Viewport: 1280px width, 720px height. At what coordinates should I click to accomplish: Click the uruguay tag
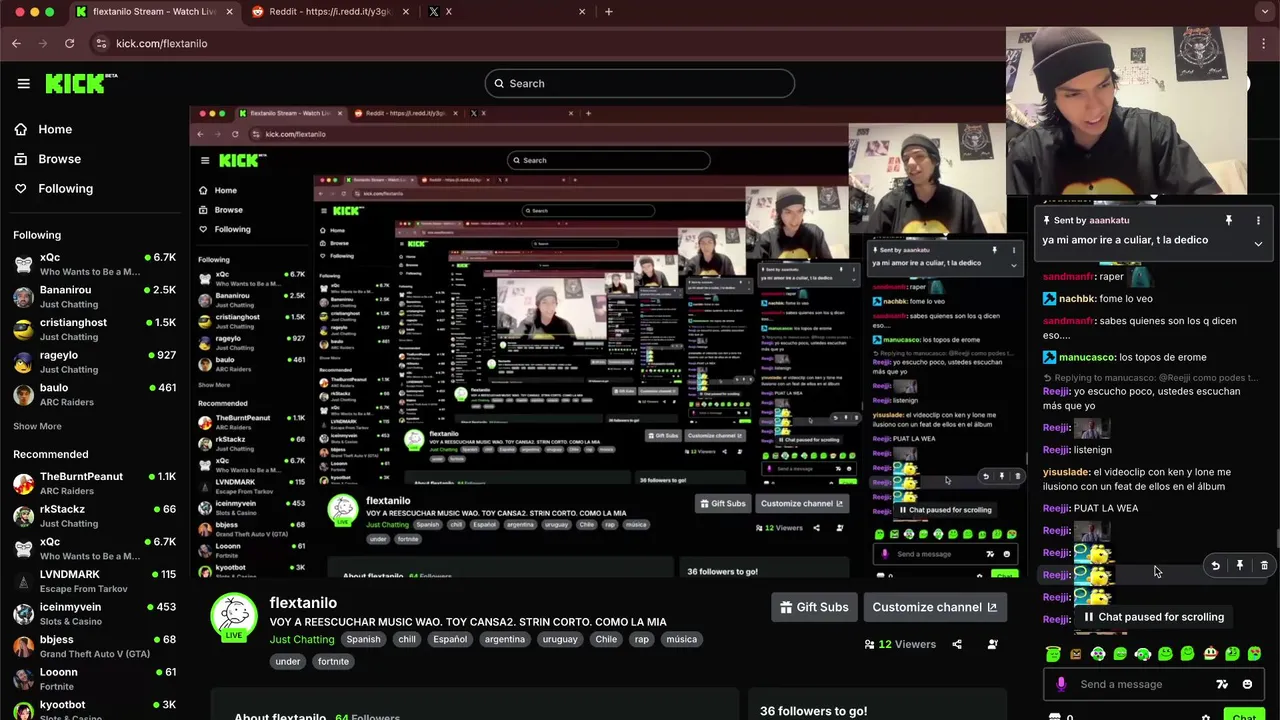[x=562, y=639]
